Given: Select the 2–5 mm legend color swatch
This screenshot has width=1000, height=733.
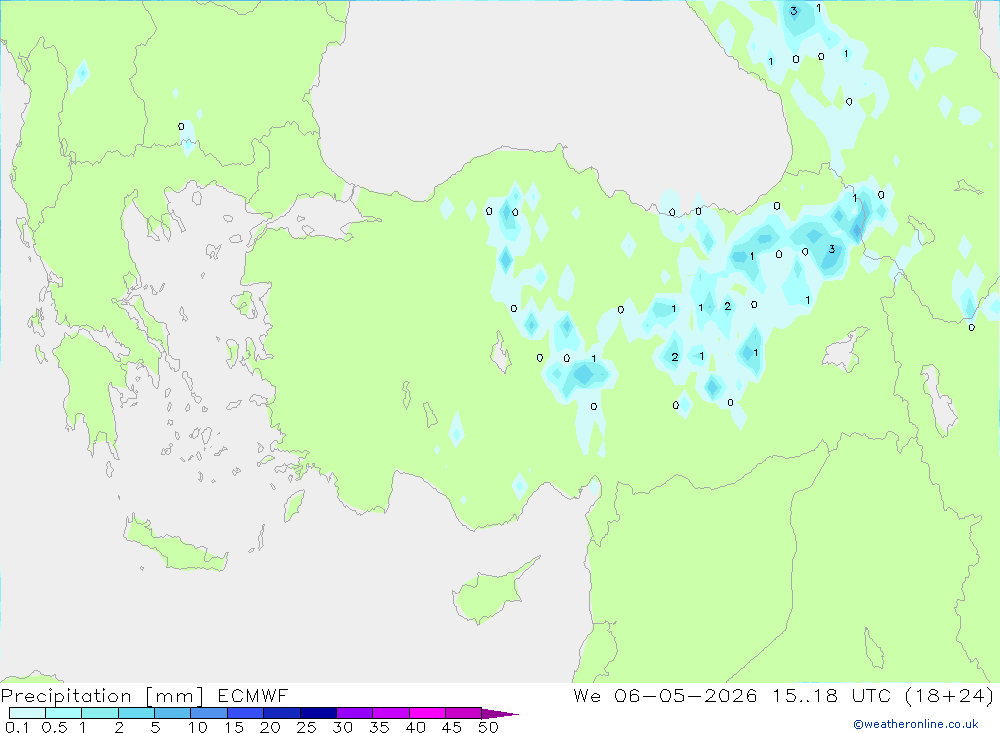Looking at the screenshot, I should tap(136, 713).
